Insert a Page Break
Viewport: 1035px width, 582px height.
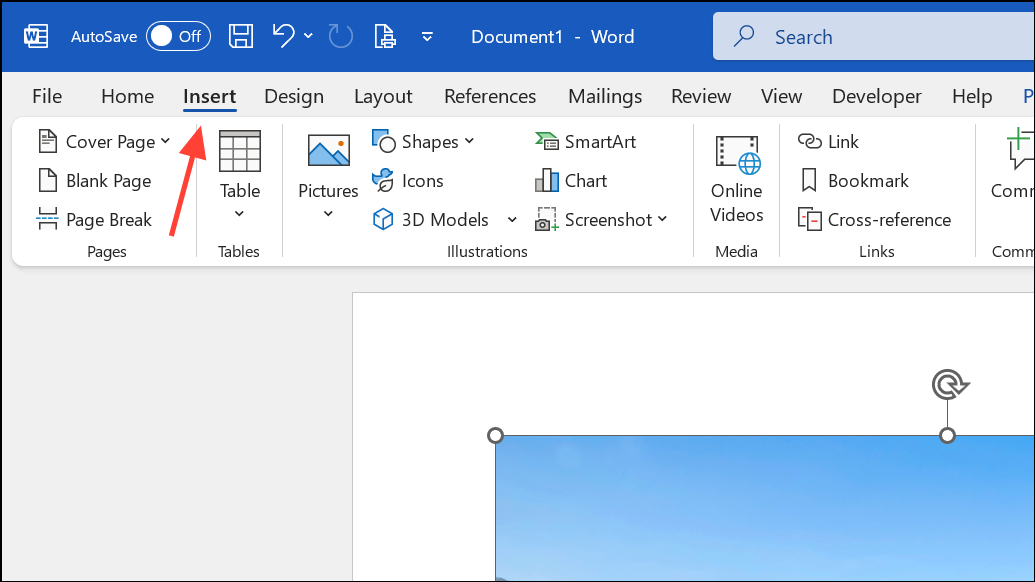(94, 220)
